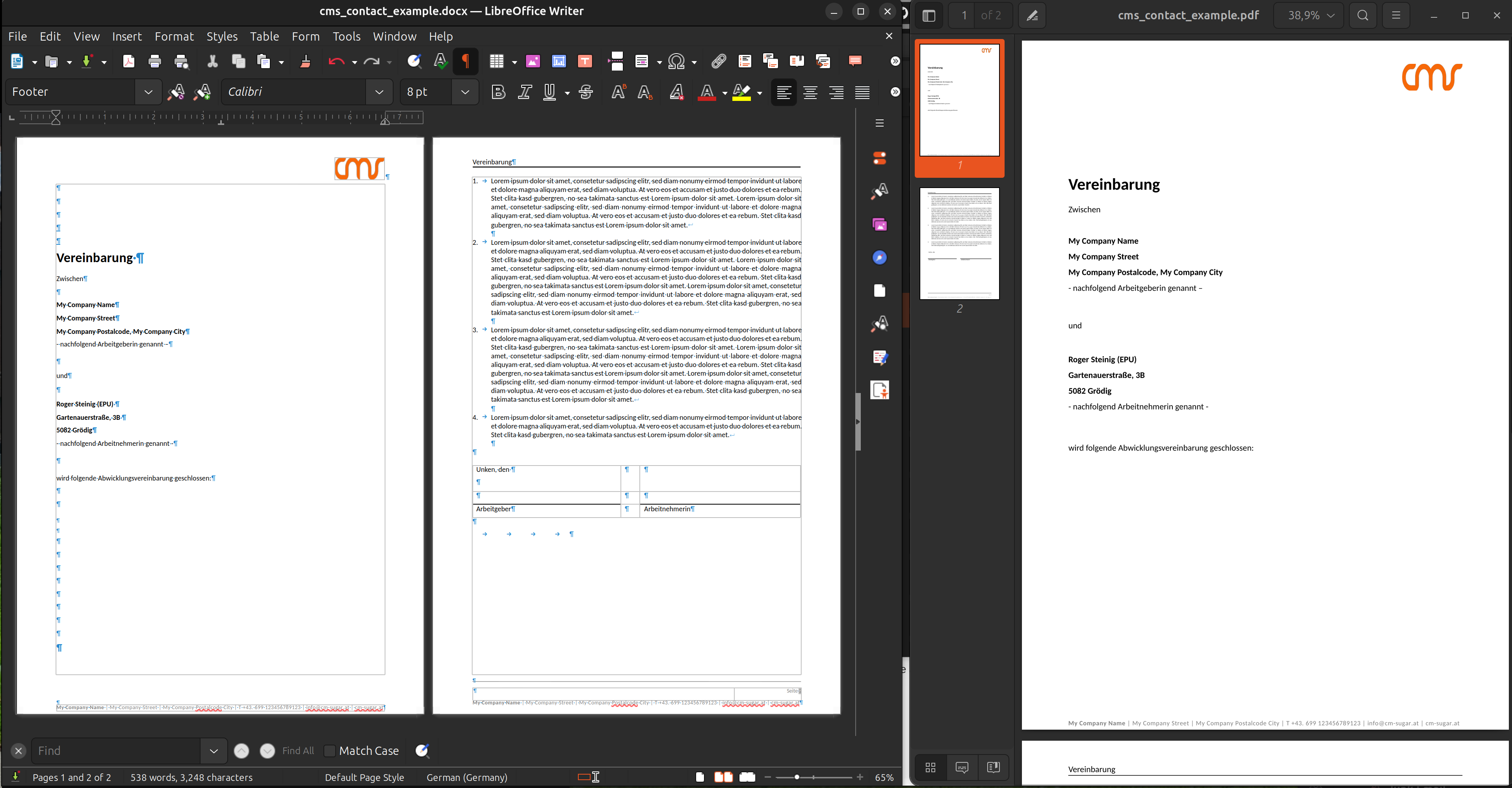Click the Insert Hyperlink icon
This screenshot has width=1512, height=788.
(x=719, y=61)
